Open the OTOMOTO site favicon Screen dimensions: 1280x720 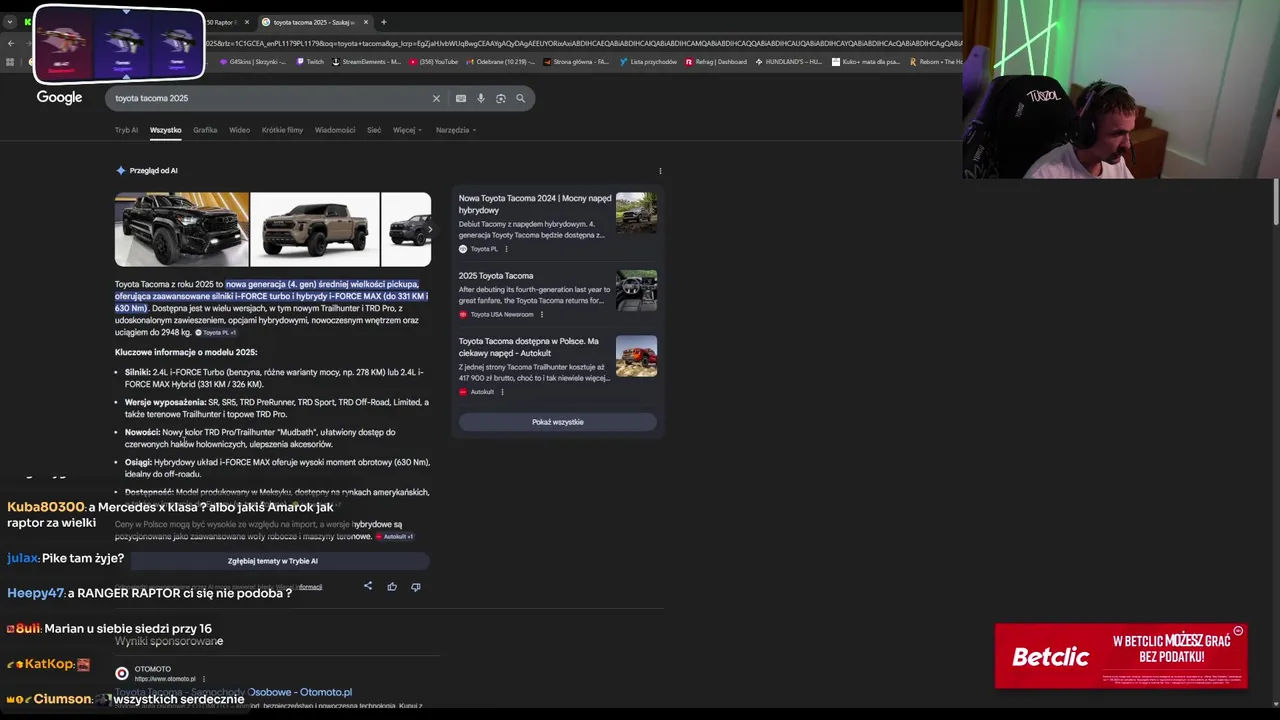point(122,673)
